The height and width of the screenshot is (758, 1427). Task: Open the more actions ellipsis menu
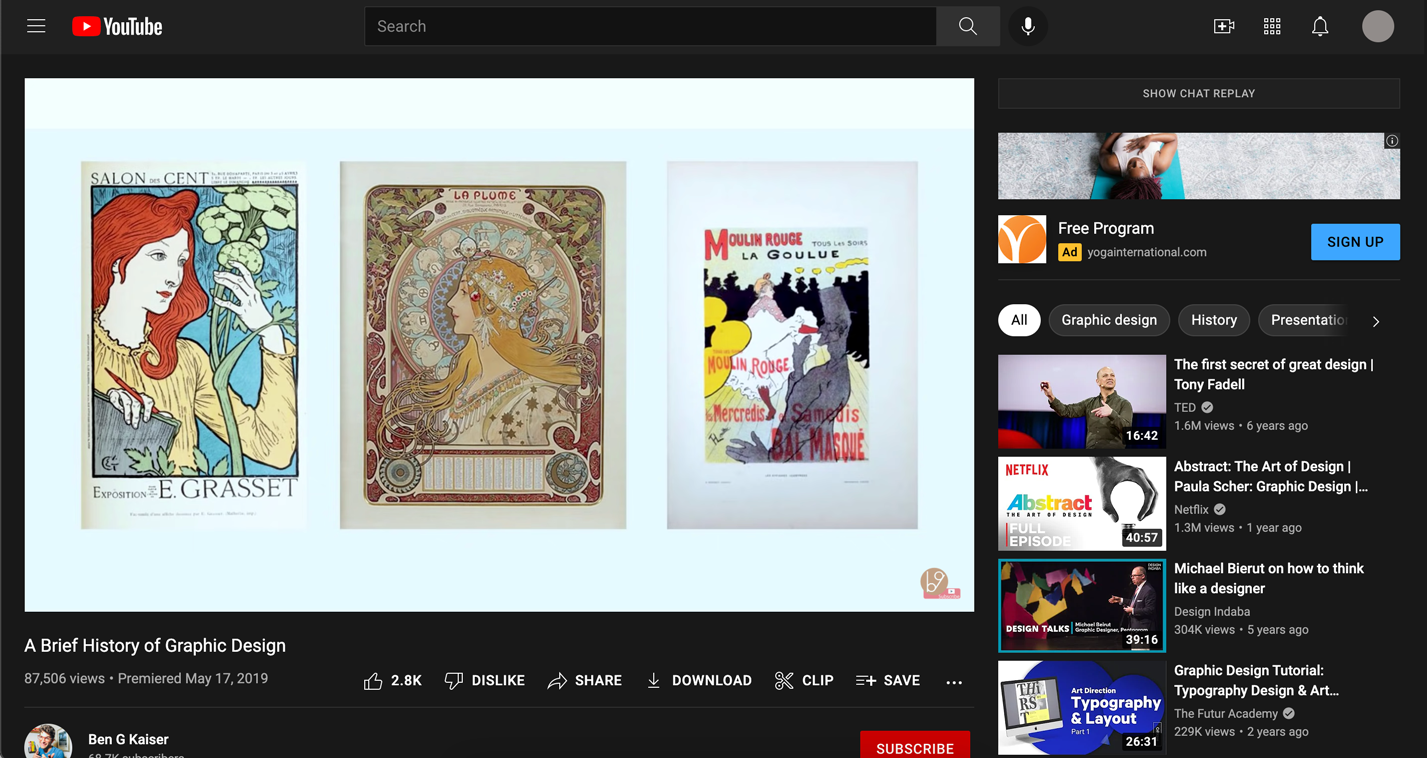click(954, 681)
